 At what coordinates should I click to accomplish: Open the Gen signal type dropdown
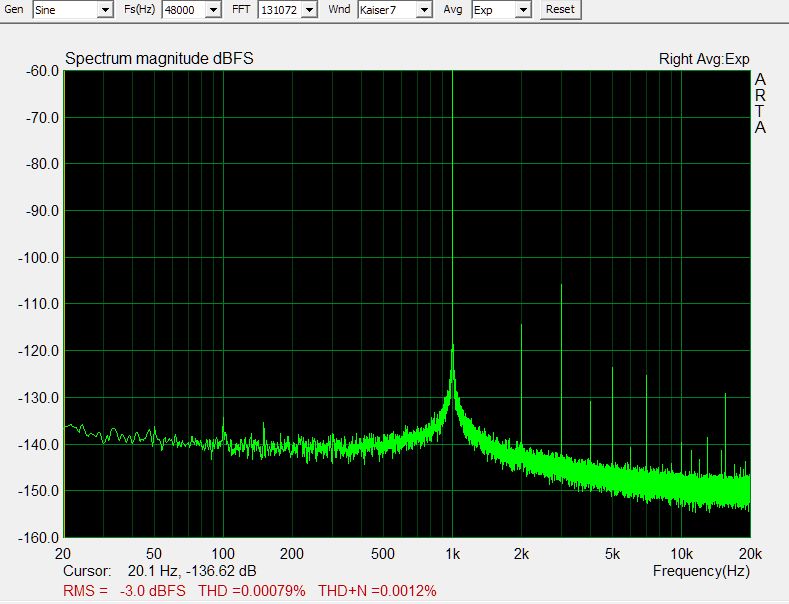105,10
